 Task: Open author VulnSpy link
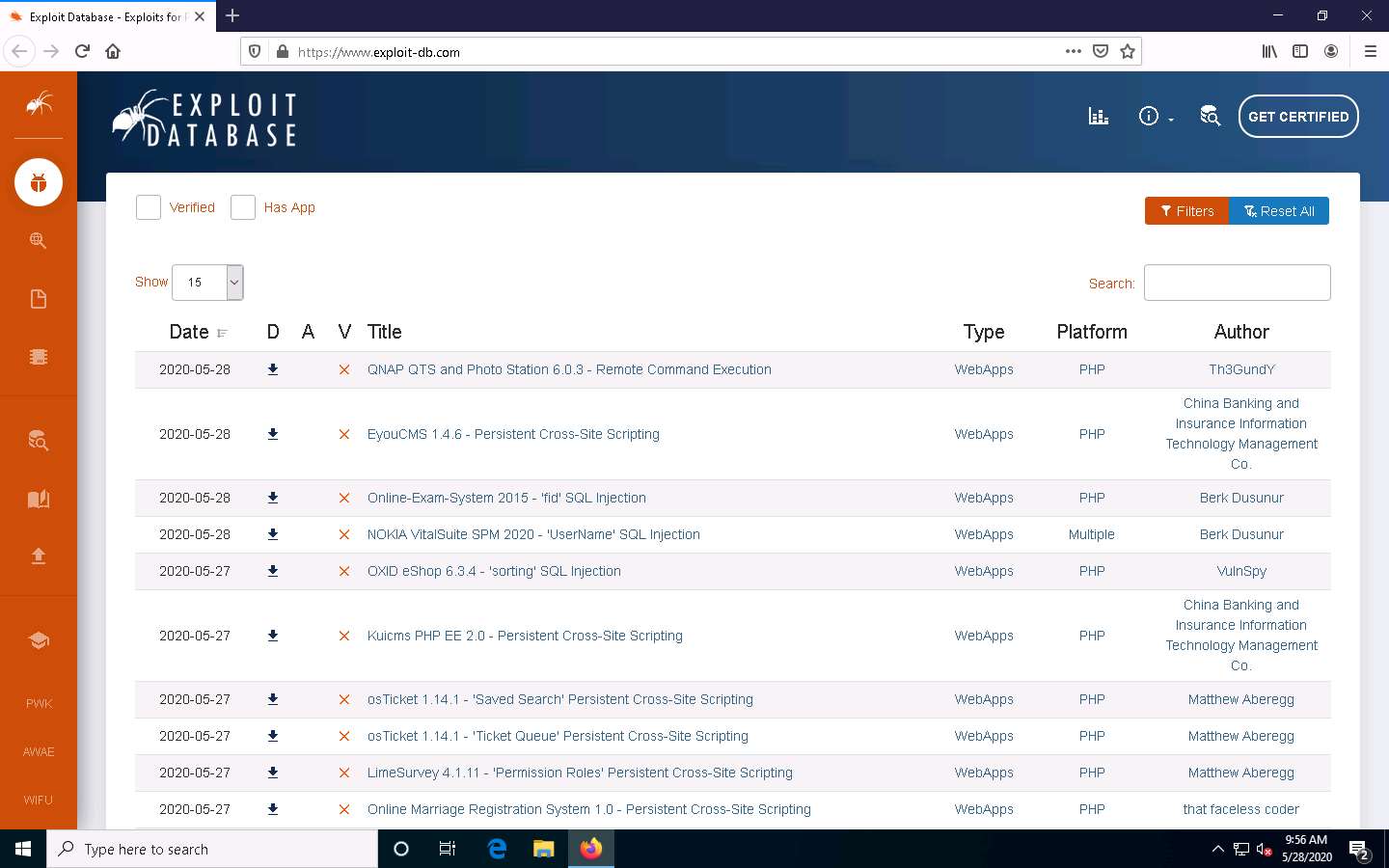point(1241,571)
